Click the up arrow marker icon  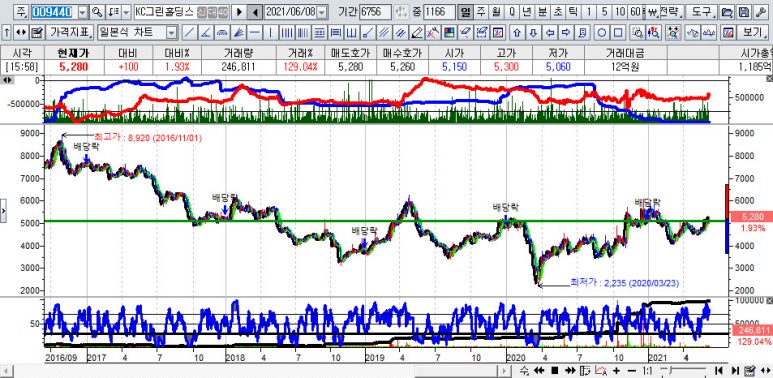(517, 33)
